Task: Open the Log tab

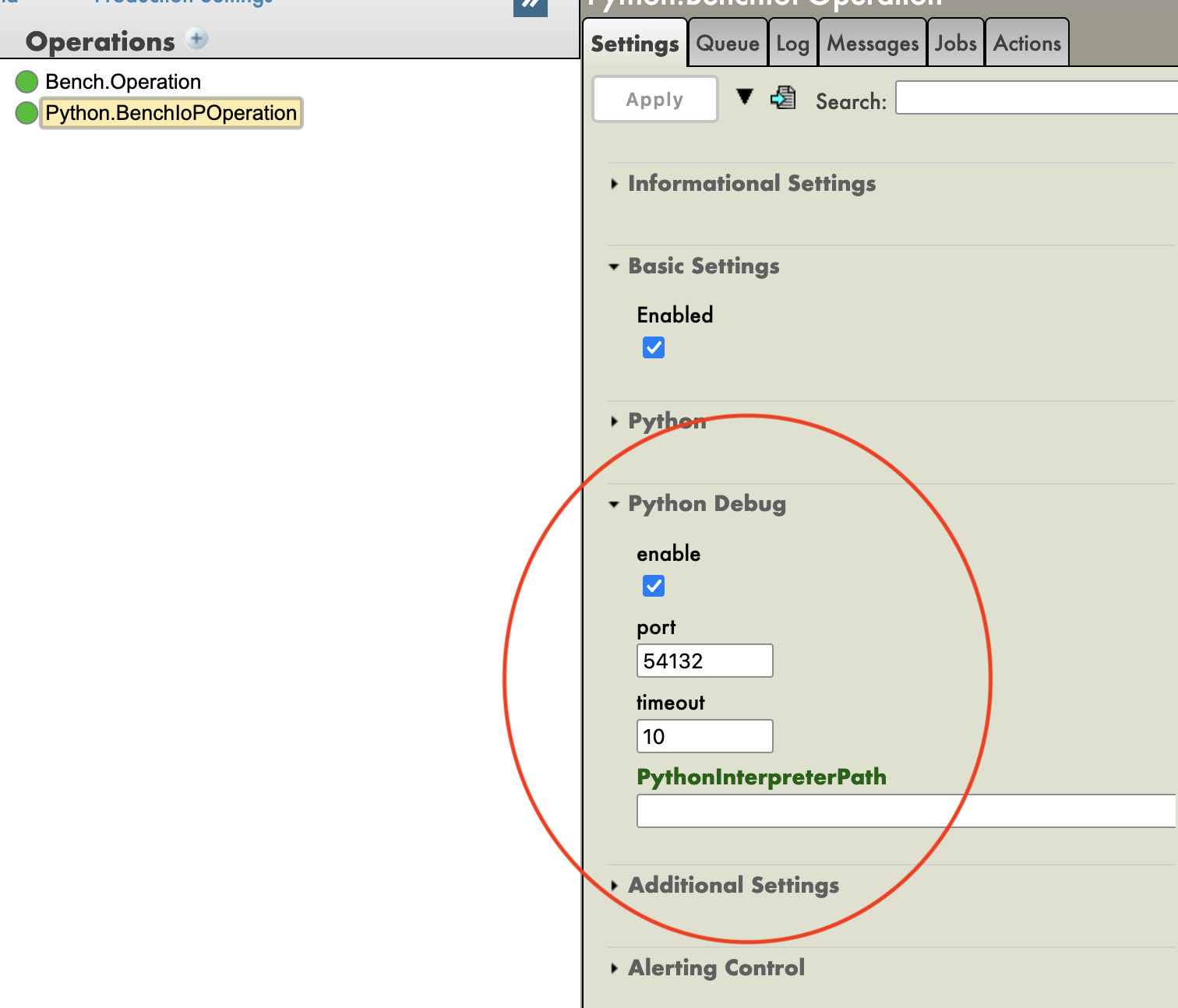Action: [792, 44]
